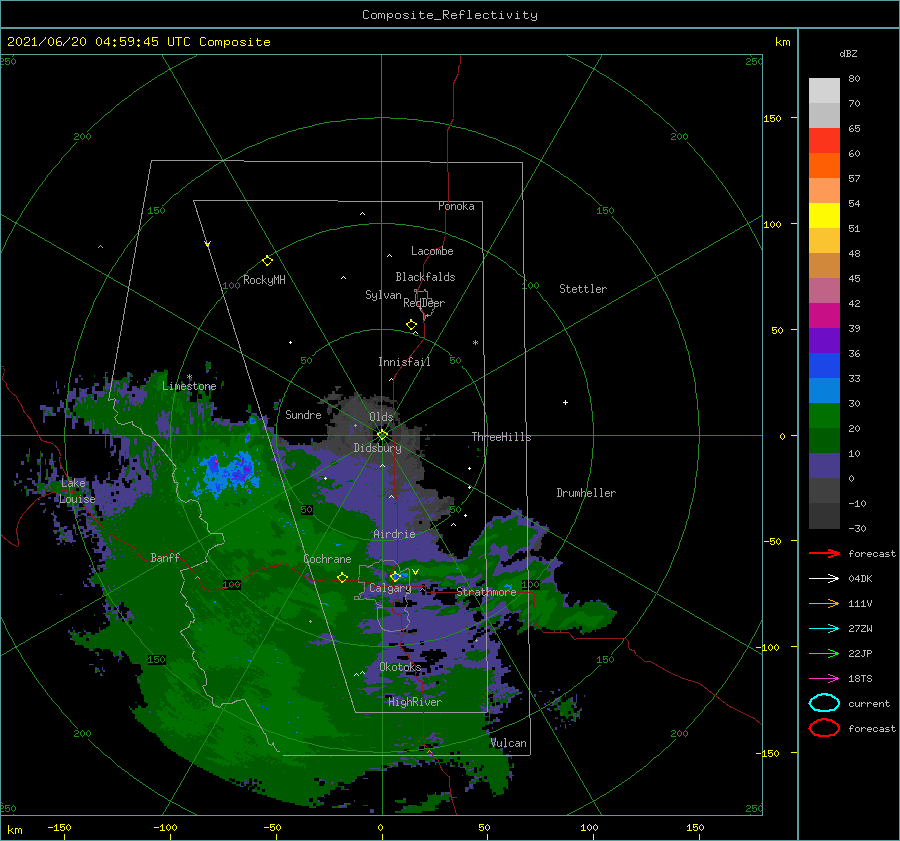The image size is (900, 841).
Task: Click the dBZ legend heading
Action: click(848, 53)
